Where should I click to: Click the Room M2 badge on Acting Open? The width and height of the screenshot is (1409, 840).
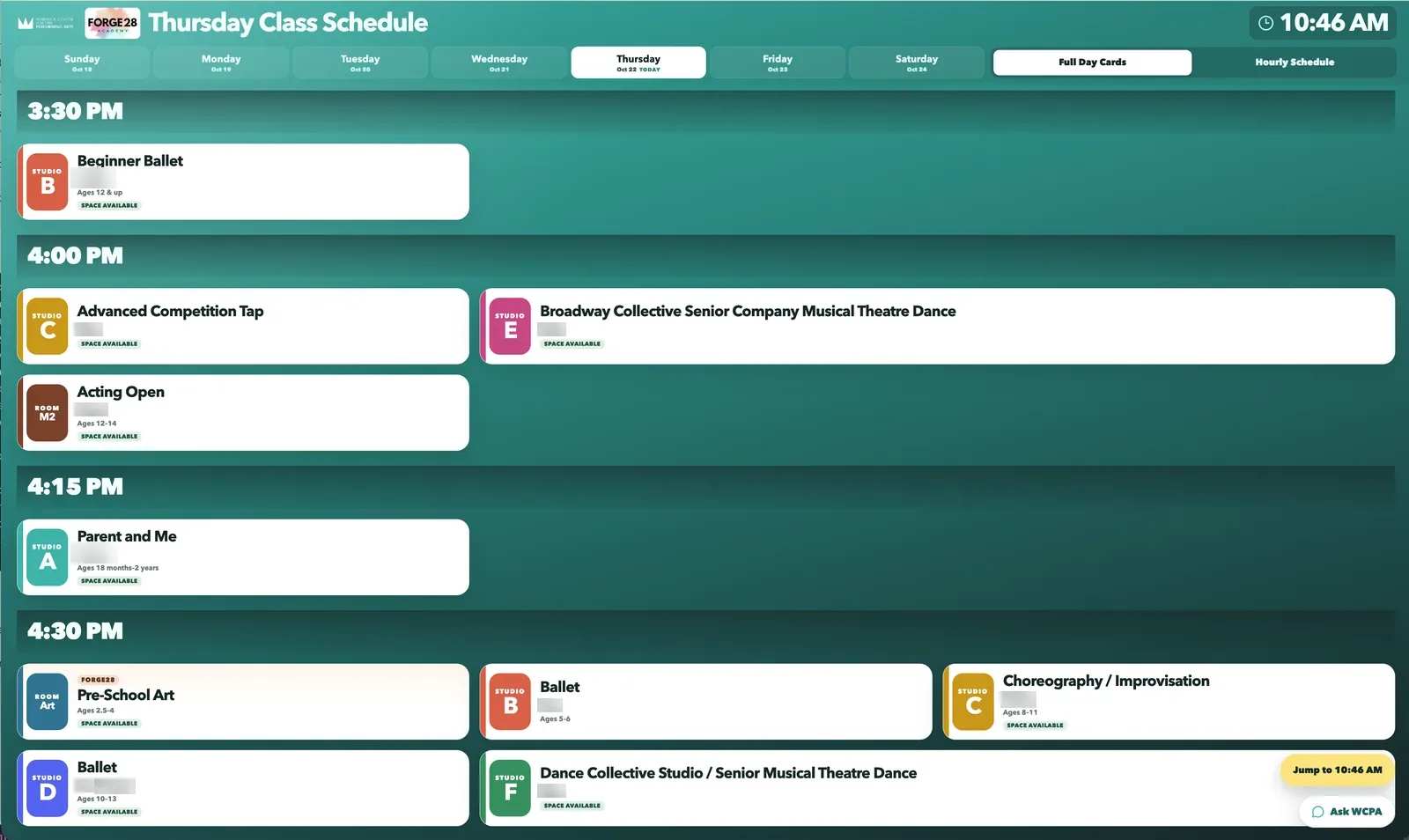coord(48,413)
